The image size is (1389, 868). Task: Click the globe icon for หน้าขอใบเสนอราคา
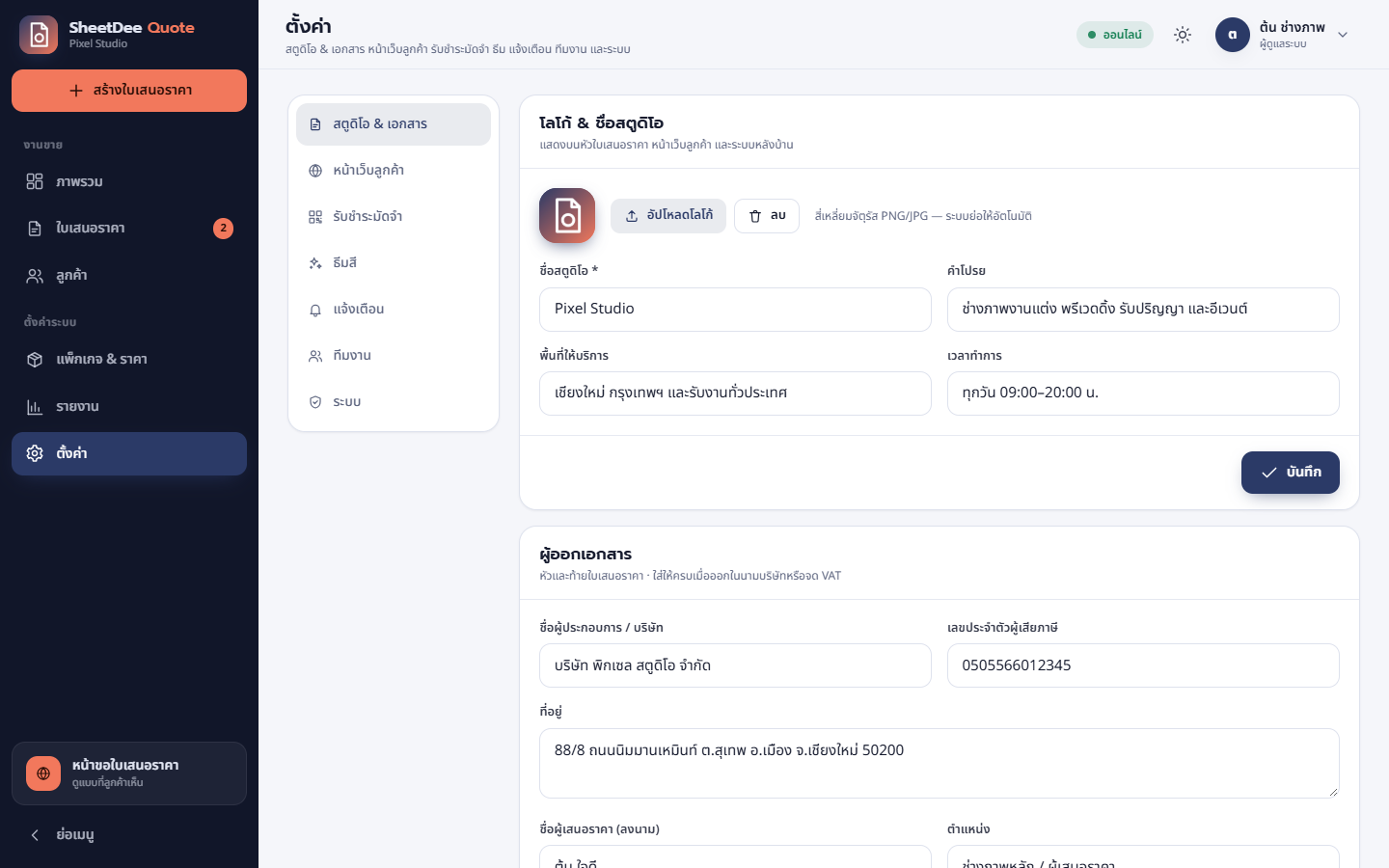(x=43, y=773)
